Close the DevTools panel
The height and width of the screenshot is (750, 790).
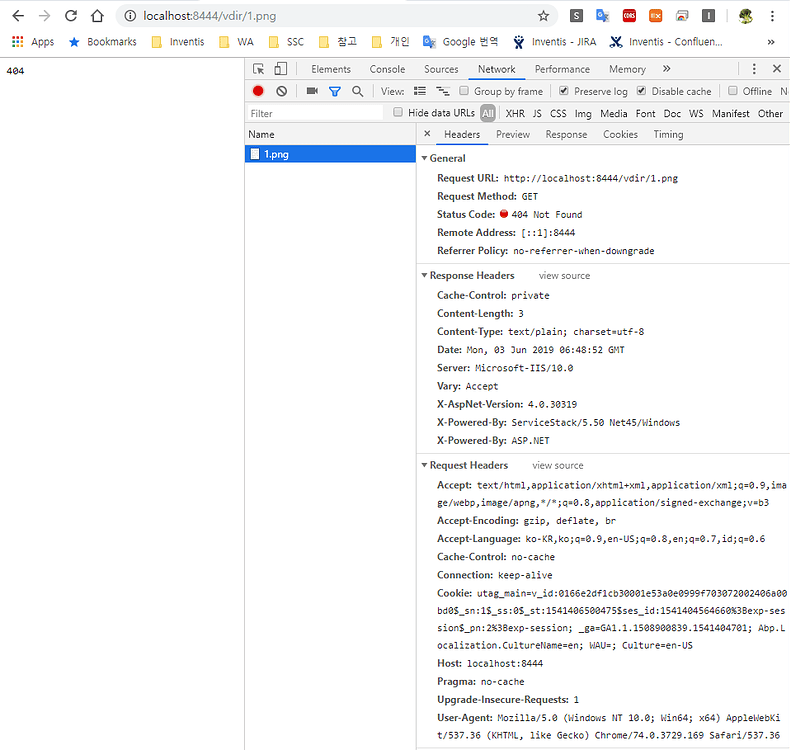pos(777,69)
